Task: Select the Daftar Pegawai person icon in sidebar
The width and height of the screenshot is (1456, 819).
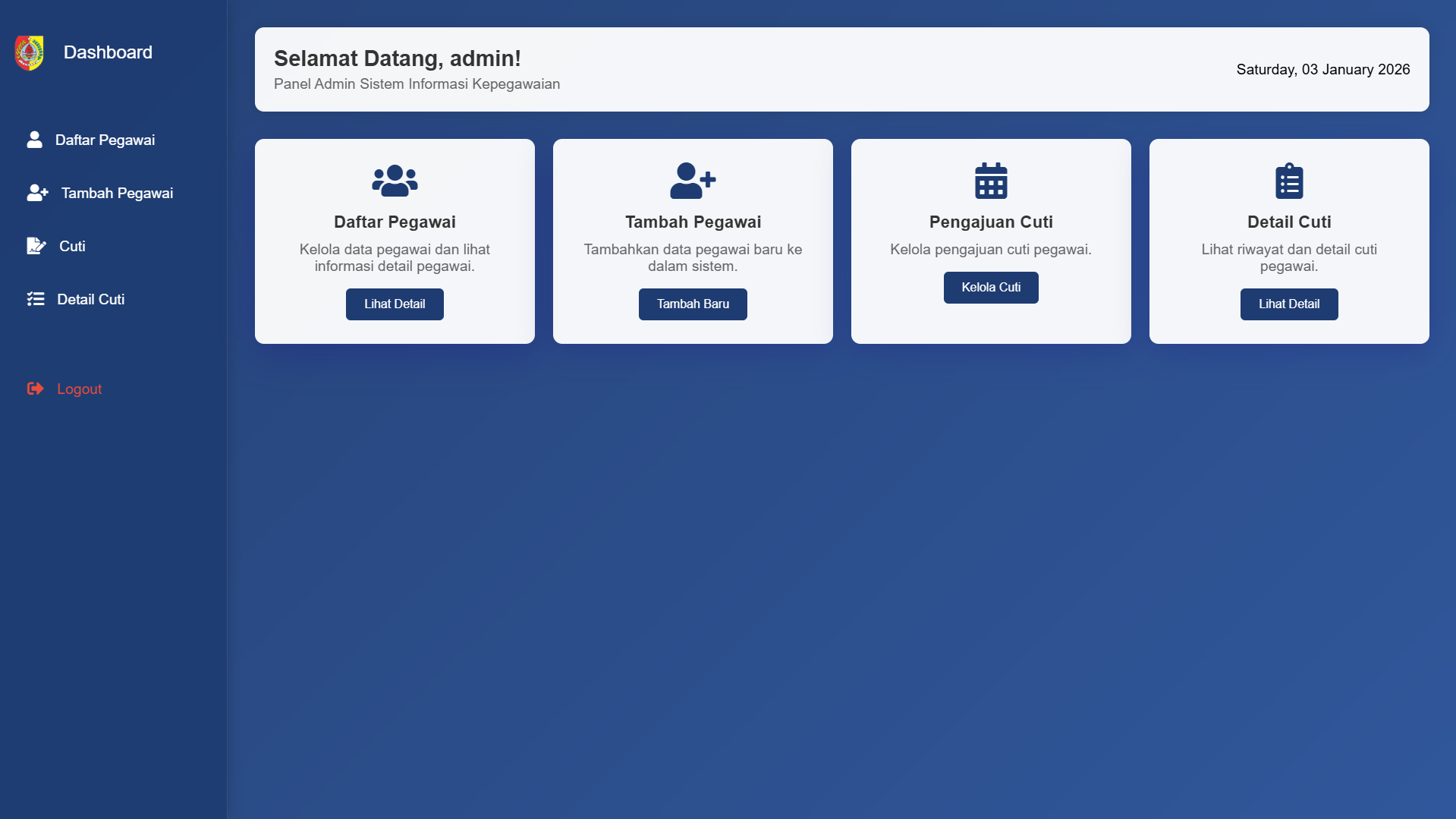Action: coord(34,140)
